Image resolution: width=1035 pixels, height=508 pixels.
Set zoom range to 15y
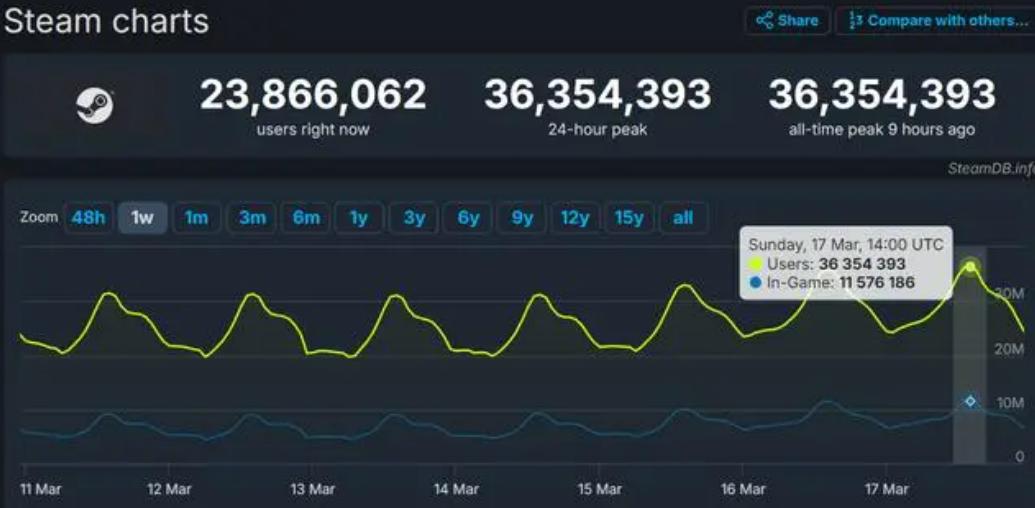pos(629,218)
